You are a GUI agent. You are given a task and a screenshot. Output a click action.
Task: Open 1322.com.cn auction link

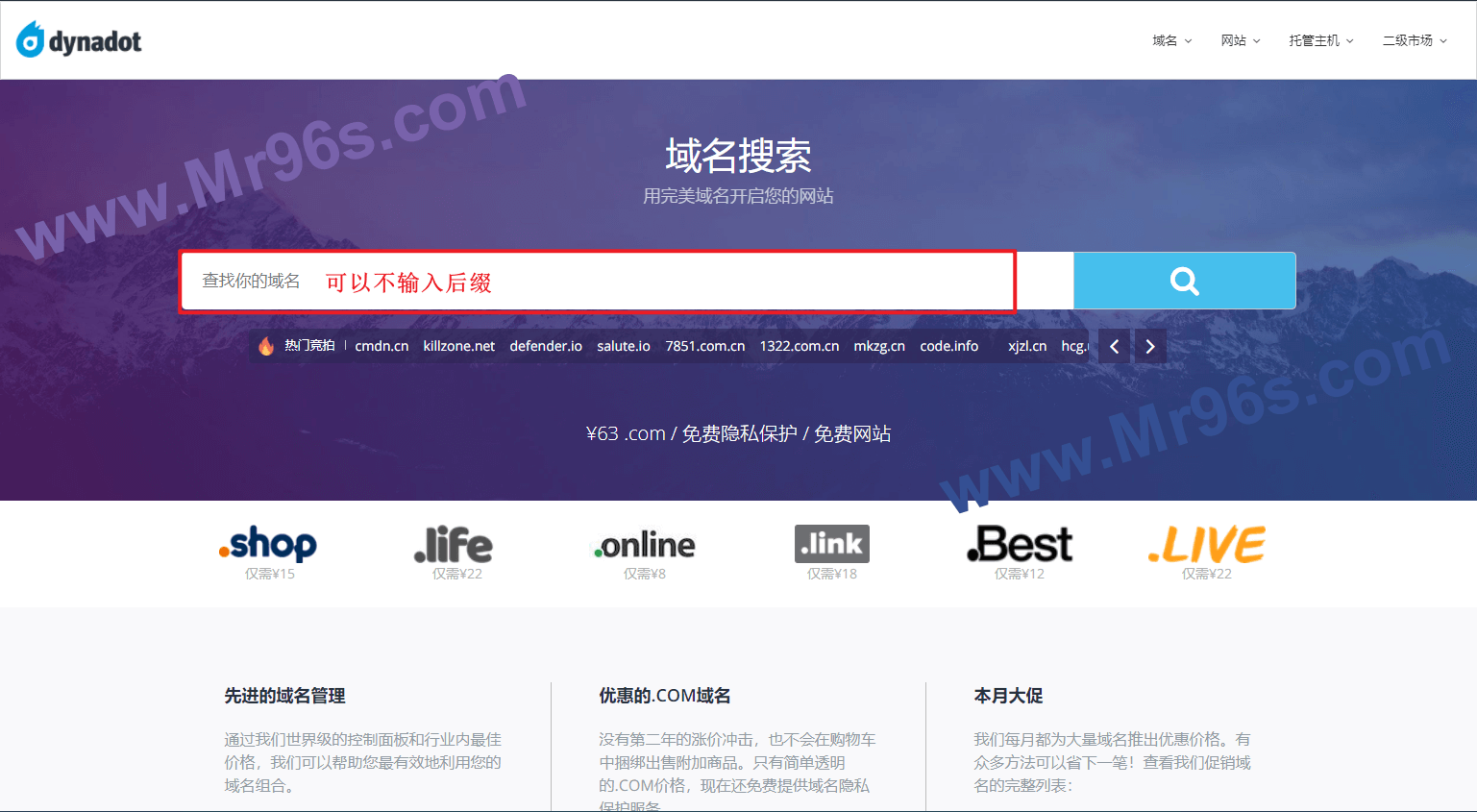tap(800, 346)
